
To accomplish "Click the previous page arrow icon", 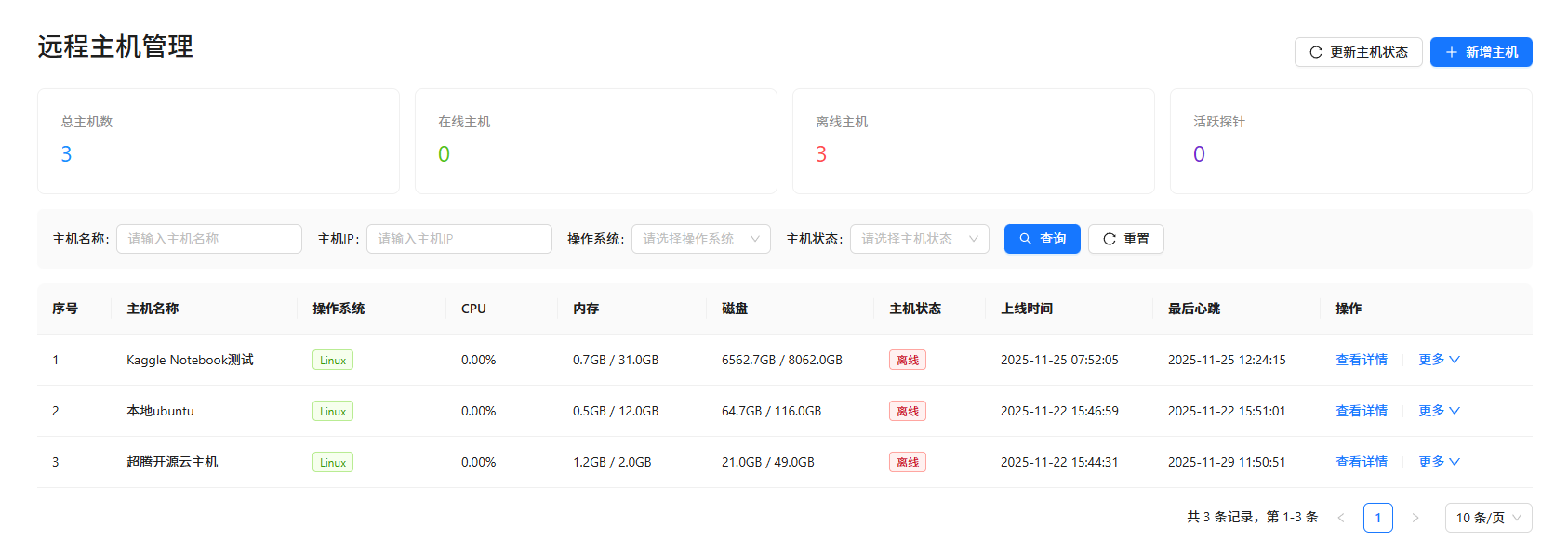I will click(1340, 518).
